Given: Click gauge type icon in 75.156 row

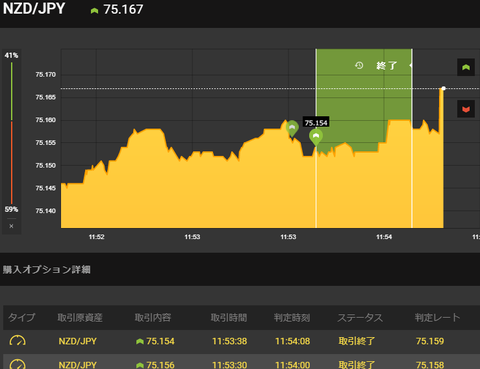Looking at the screenshot, I should coord(18,364).
